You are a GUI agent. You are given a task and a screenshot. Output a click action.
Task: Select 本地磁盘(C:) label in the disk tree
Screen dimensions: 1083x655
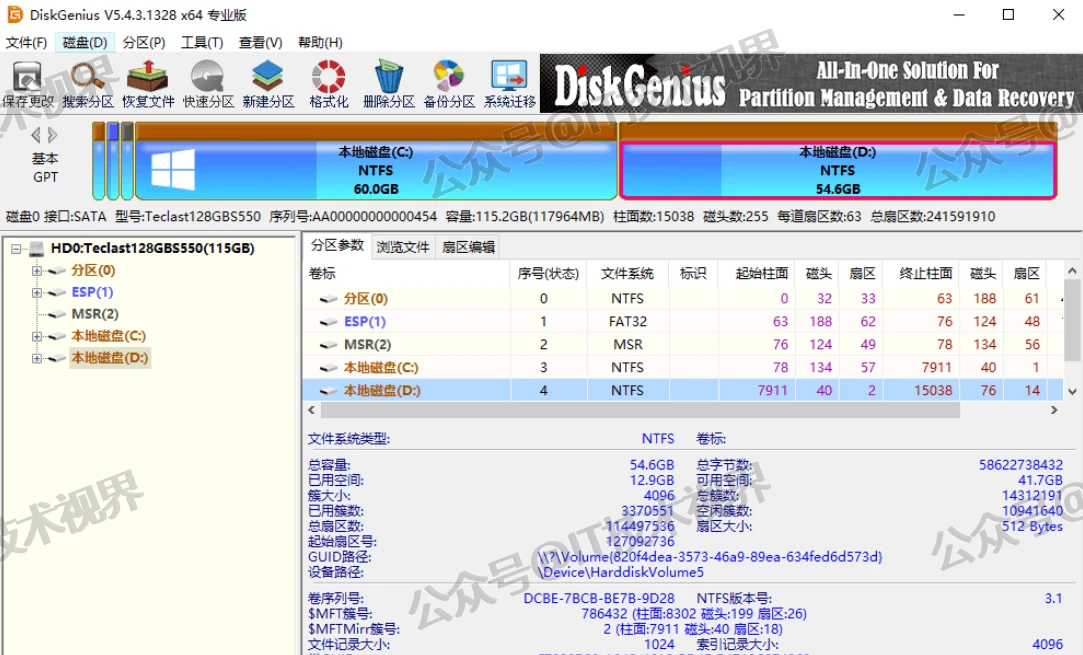pos(108,336)
